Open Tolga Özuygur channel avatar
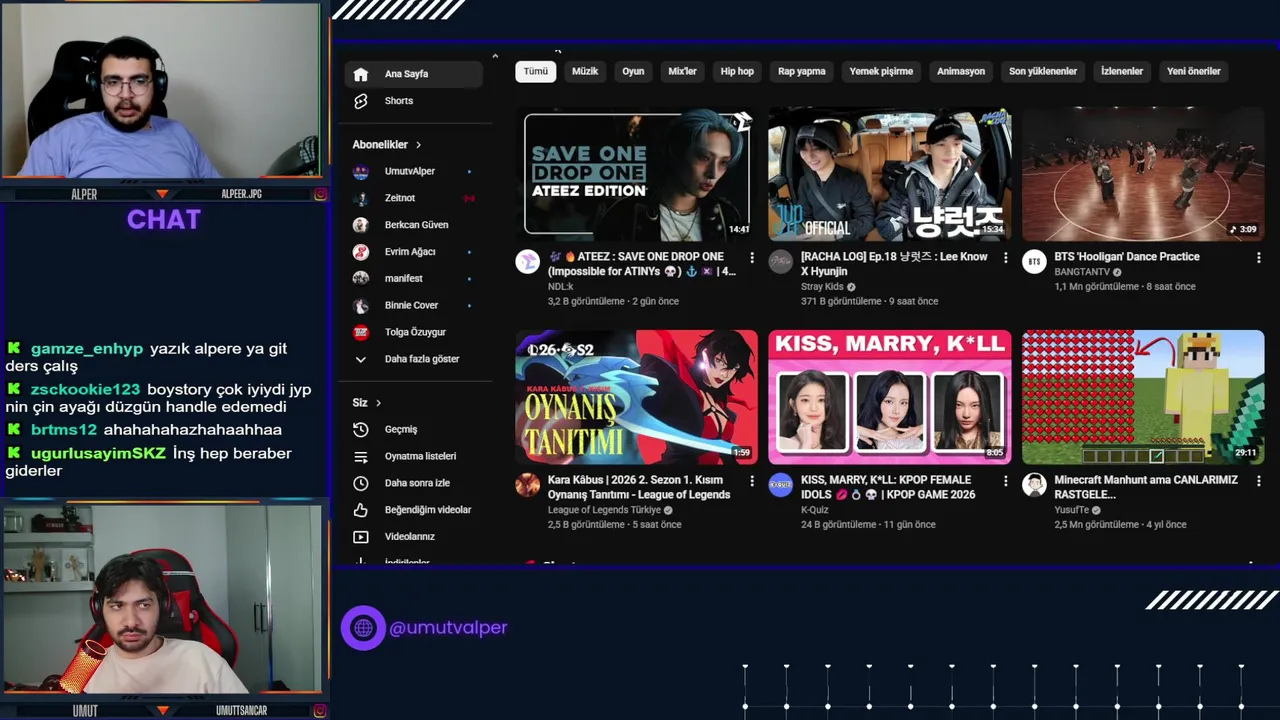The height and width of the screenshot is (720, 1280). click(361, 332)
